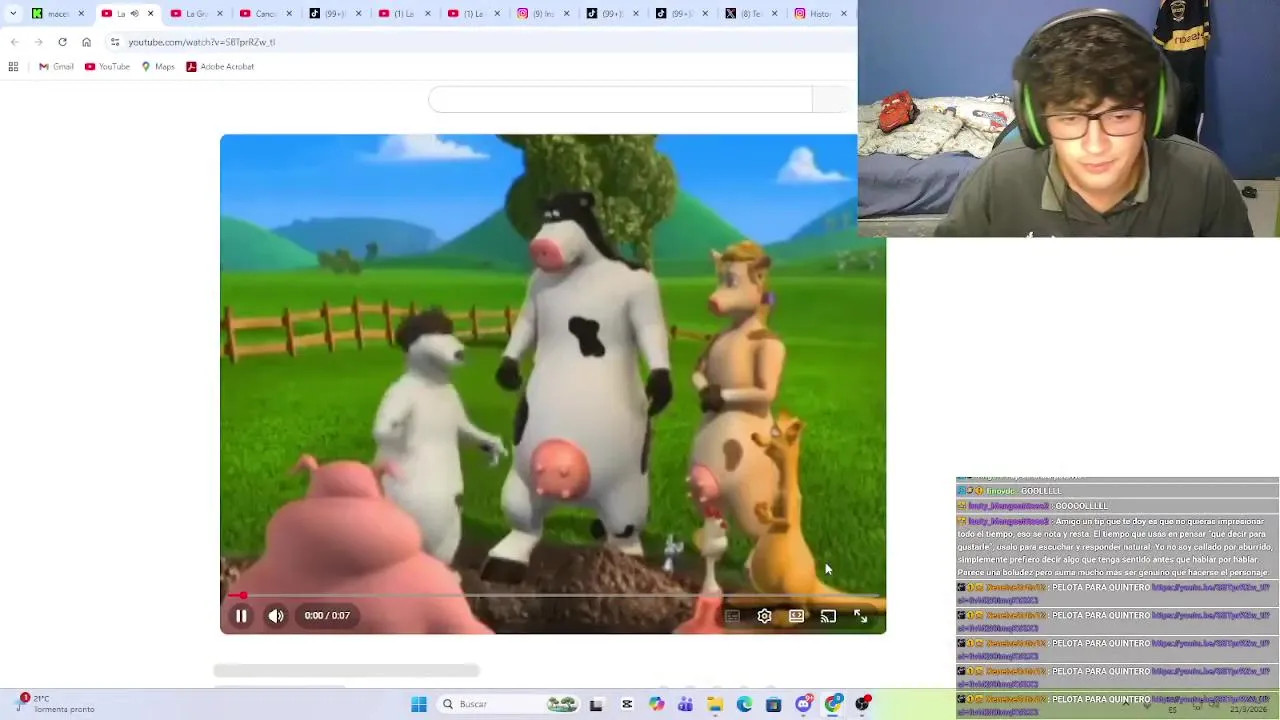Open the video settings gear
The height and width of the screenshot is (720, 1280).
(764, 616)
